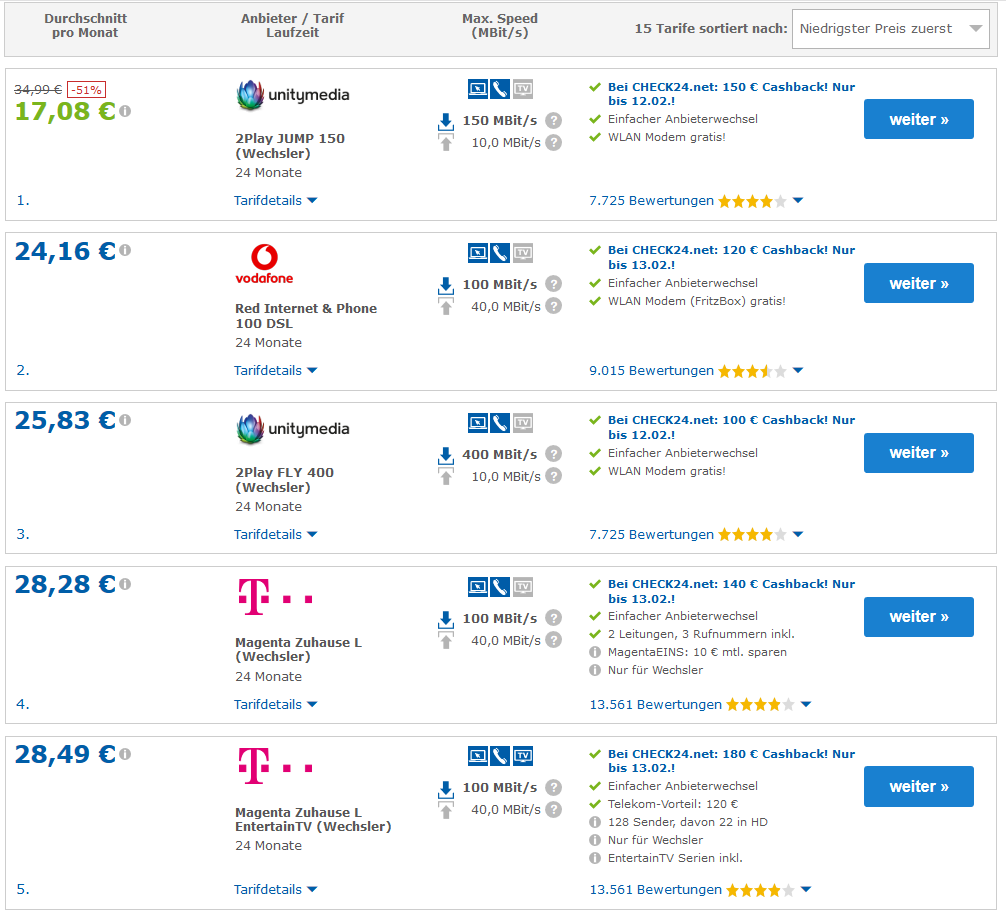
Task: Expand ratings arrow next to 9.015 Bewertungen
Action: pyautogui.click(x=798, y=370)
